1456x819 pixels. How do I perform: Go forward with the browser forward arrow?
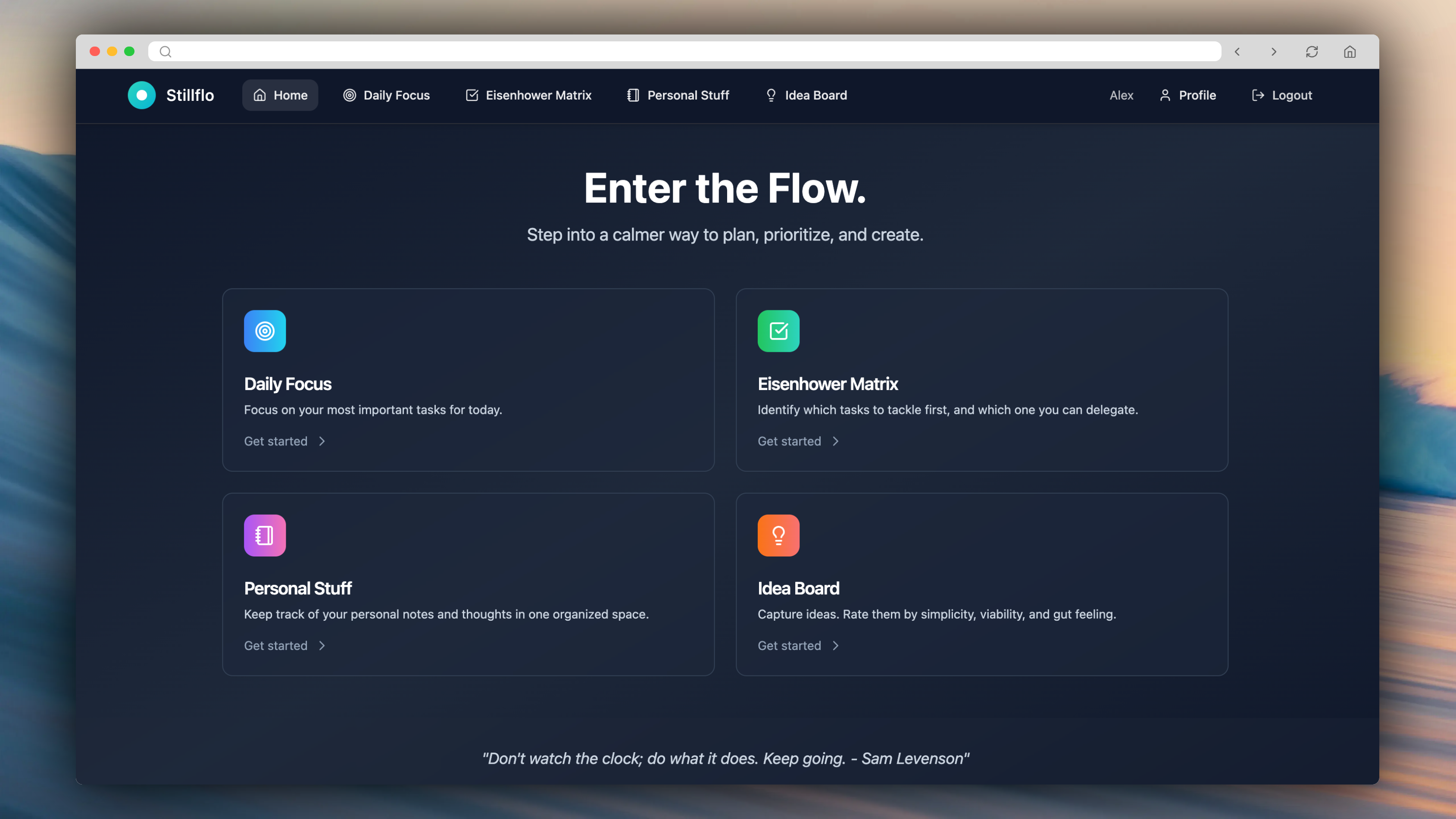coord(1274,51)
